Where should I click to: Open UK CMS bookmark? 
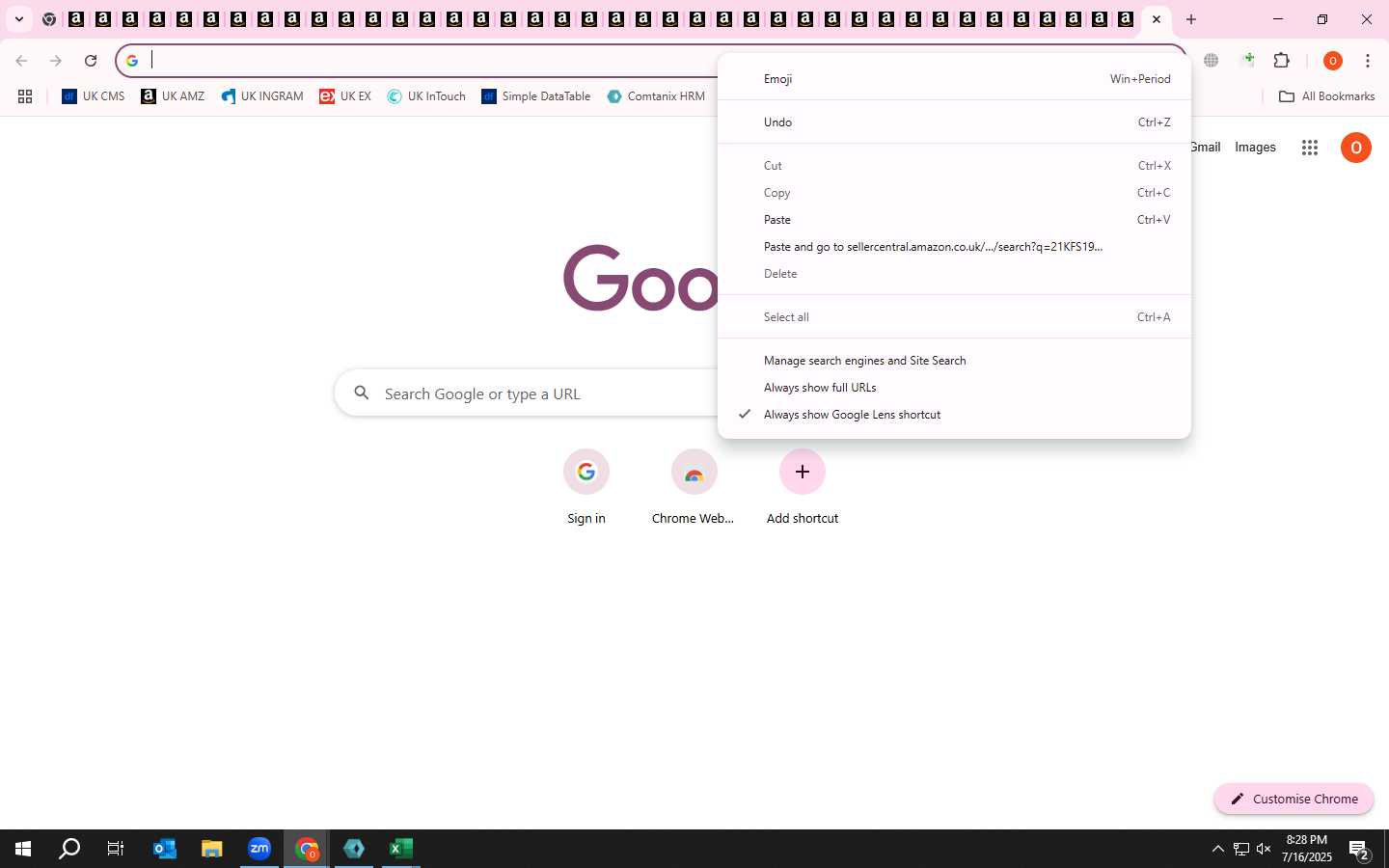tap(94, 96)
